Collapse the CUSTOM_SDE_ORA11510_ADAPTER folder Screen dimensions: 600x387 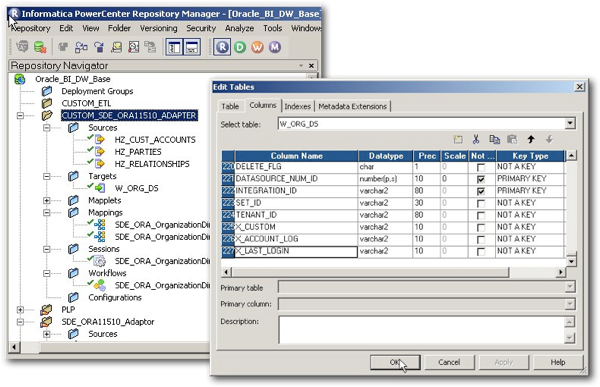click(20, 116)
